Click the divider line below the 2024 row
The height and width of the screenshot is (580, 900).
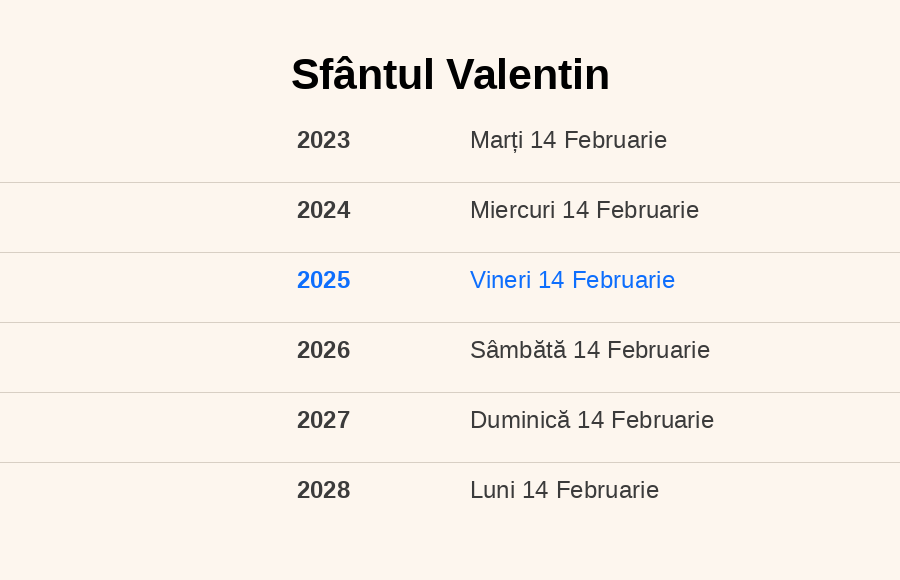coord(450,253)
